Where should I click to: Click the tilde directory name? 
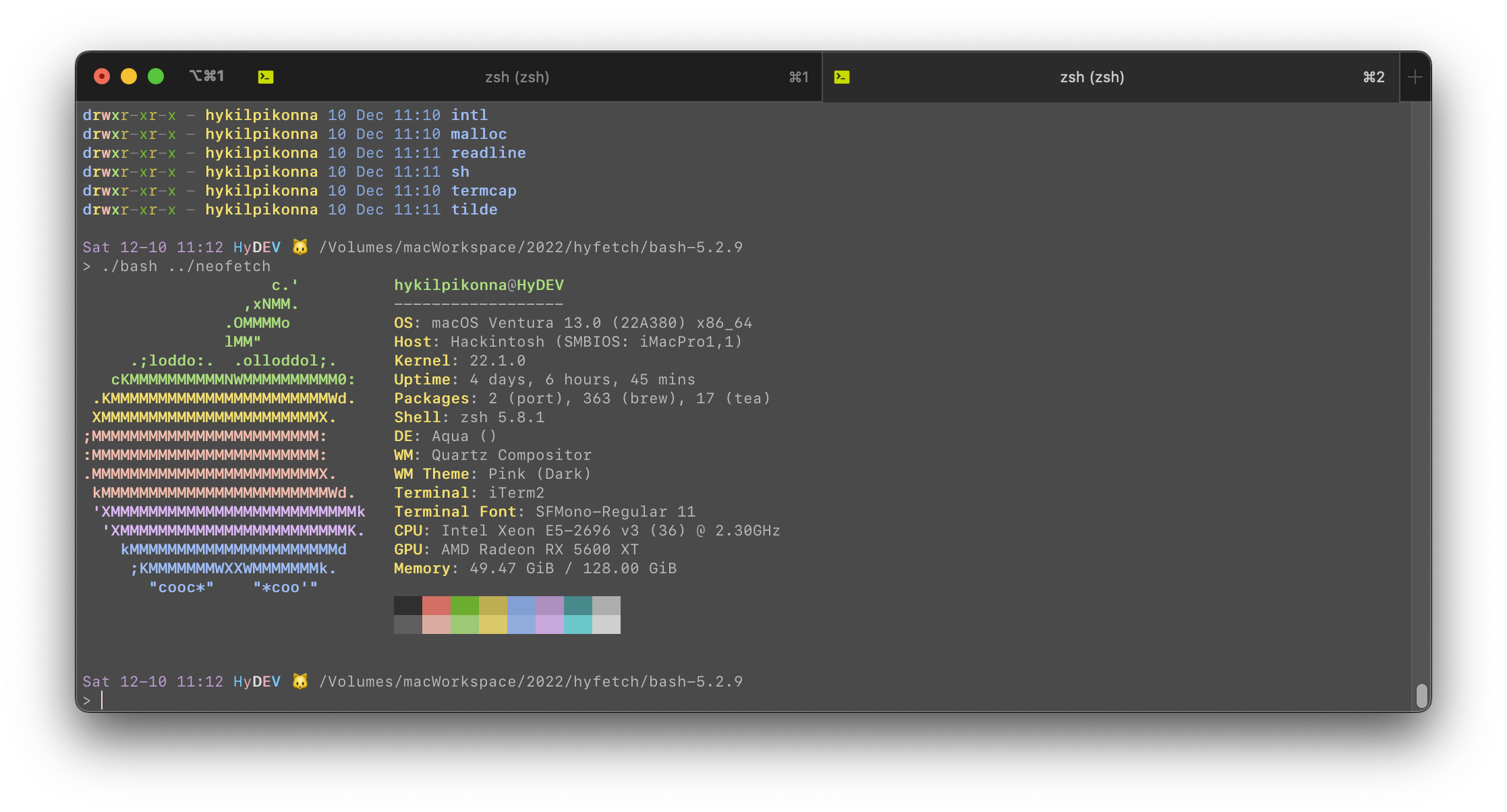pos(474,210)
